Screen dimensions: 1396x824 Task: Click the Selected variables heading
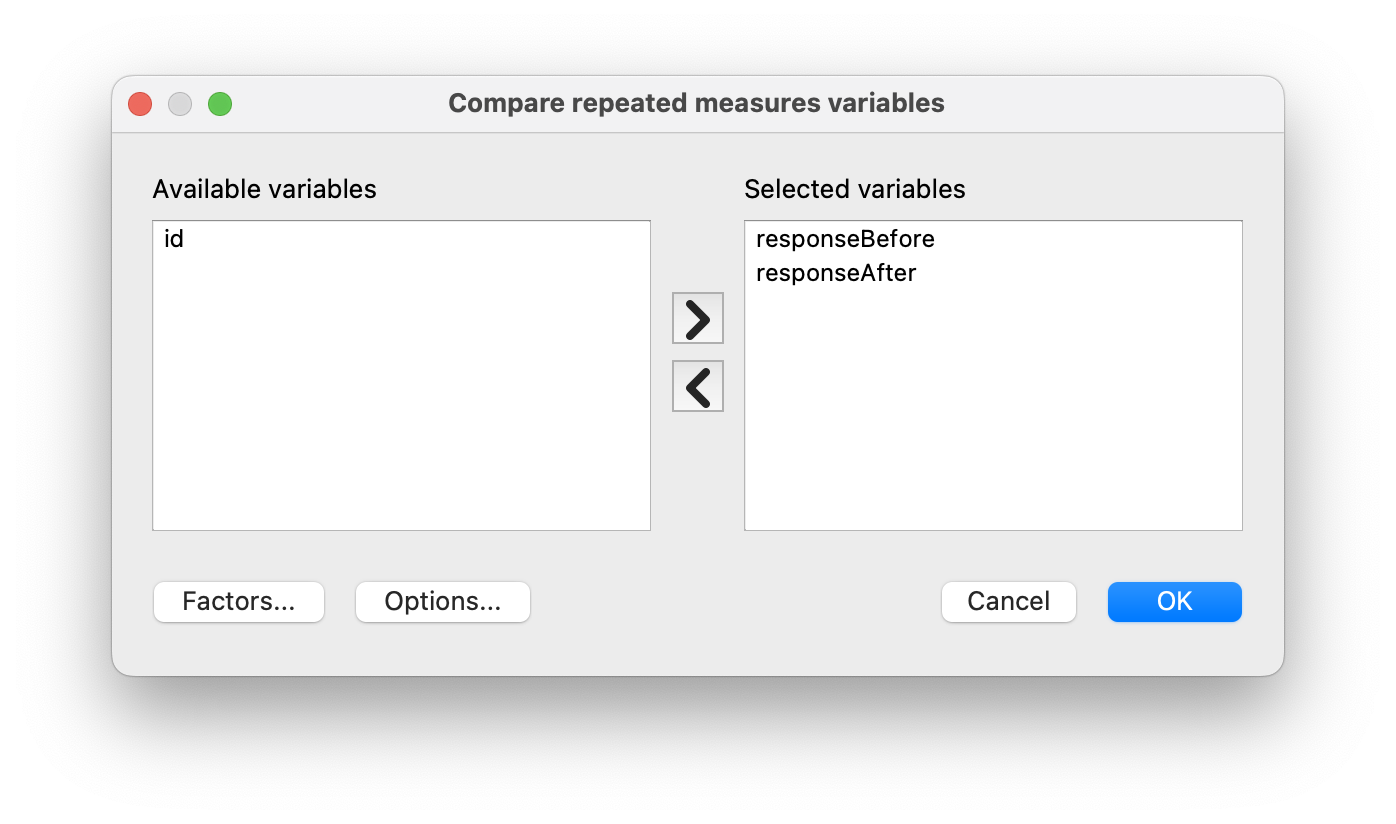(853, 189)
